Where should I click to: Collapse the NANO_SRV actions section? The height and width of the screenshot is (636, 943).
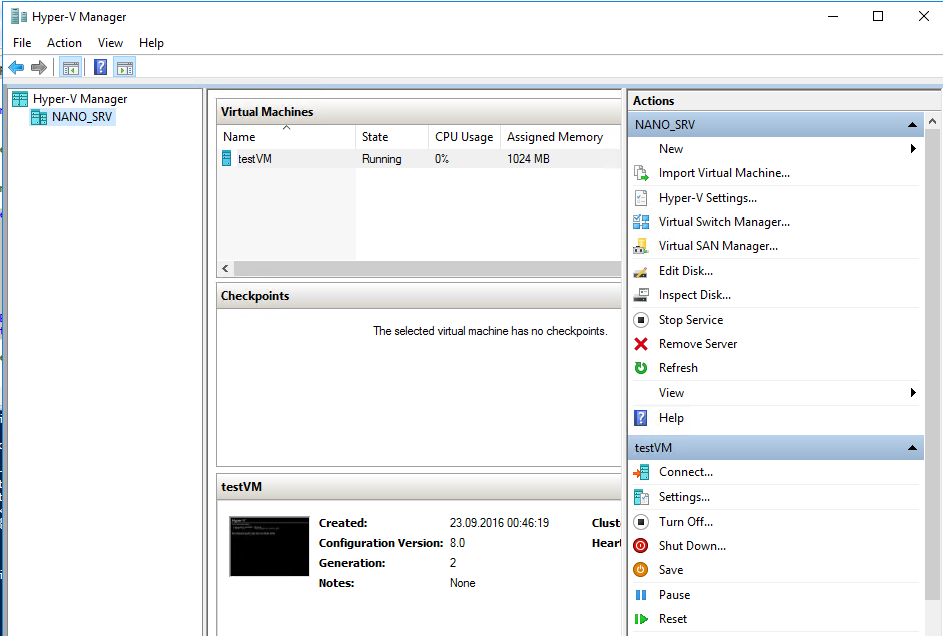[x=912, y=124]
